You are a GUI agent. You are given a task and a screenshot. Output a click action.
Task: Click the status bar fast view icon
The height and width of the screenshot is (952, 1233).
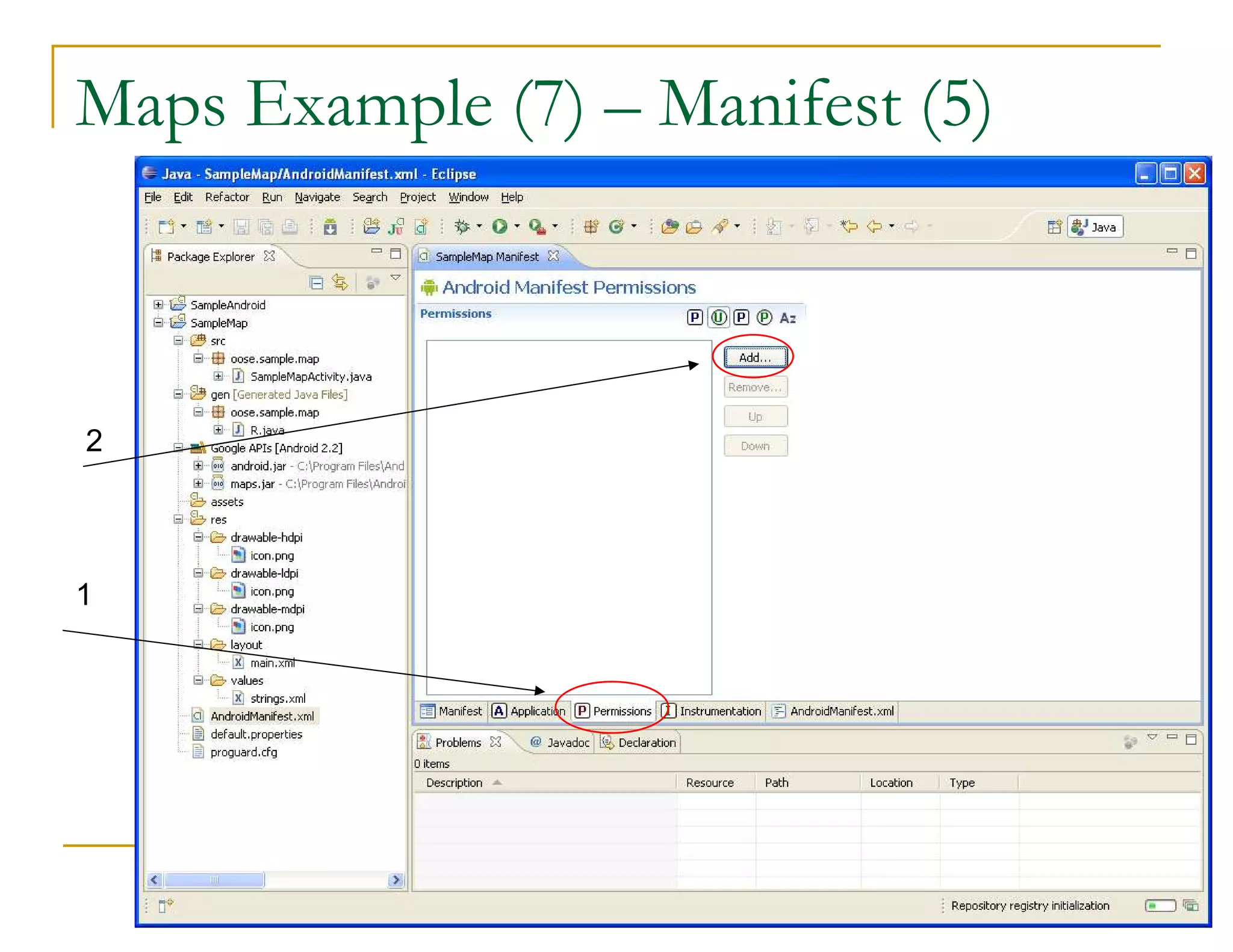[x=166, y=904]
